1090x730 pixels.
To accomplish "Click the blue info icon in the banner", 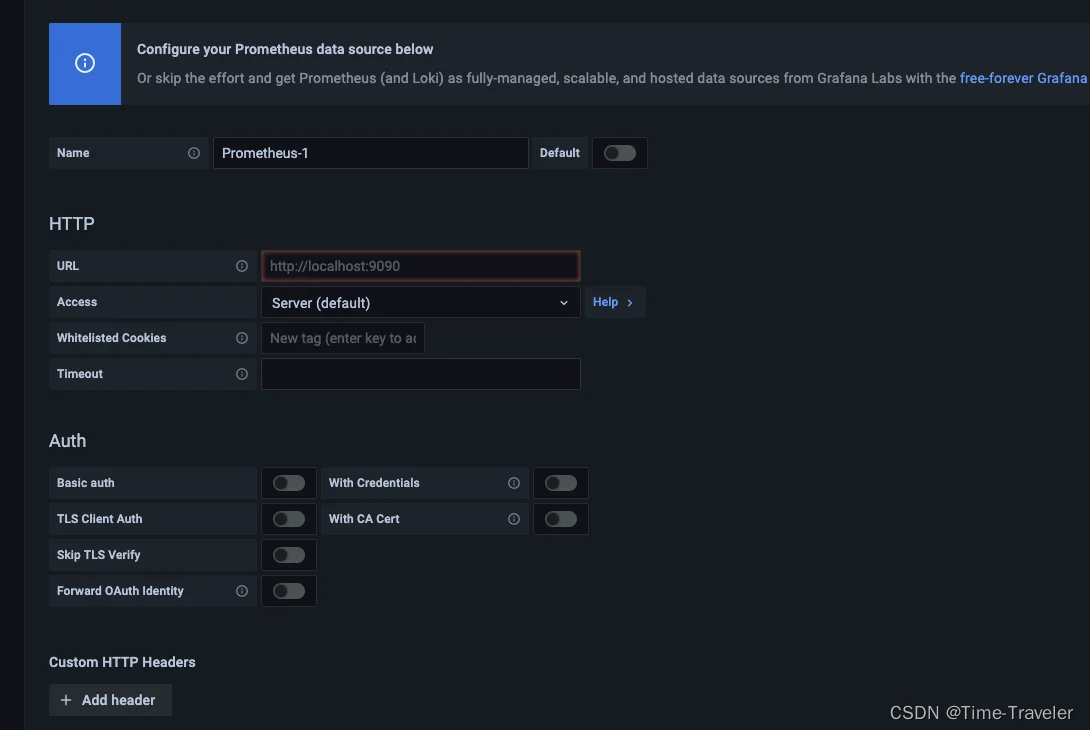I will click(85, 63).
